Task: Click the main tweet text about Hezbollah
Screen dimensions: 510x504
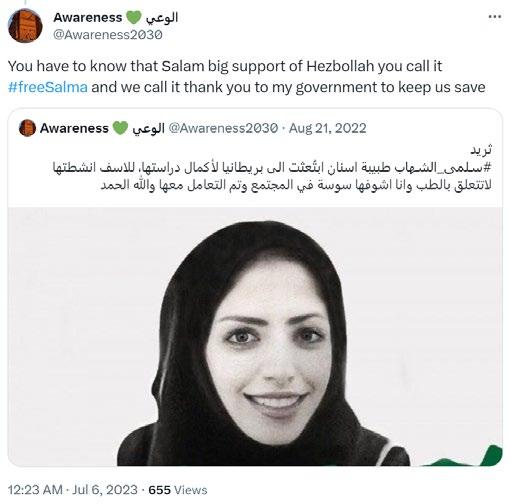Action: pyautogui.click(x=247, y=77)
